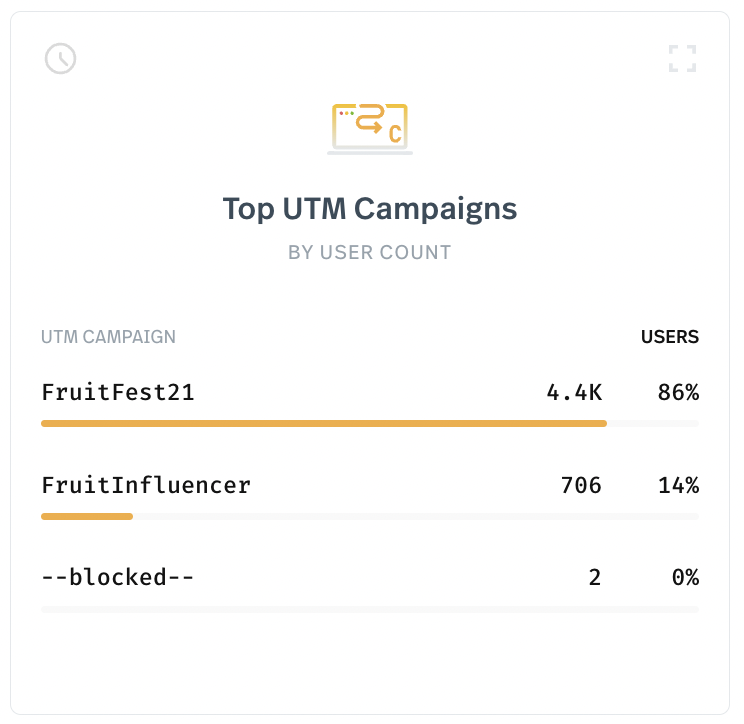The height and width of the screenshot is (724, 744).
Task: Click the UTM campaign laptop icon
Action: click(x=370, y=129)
